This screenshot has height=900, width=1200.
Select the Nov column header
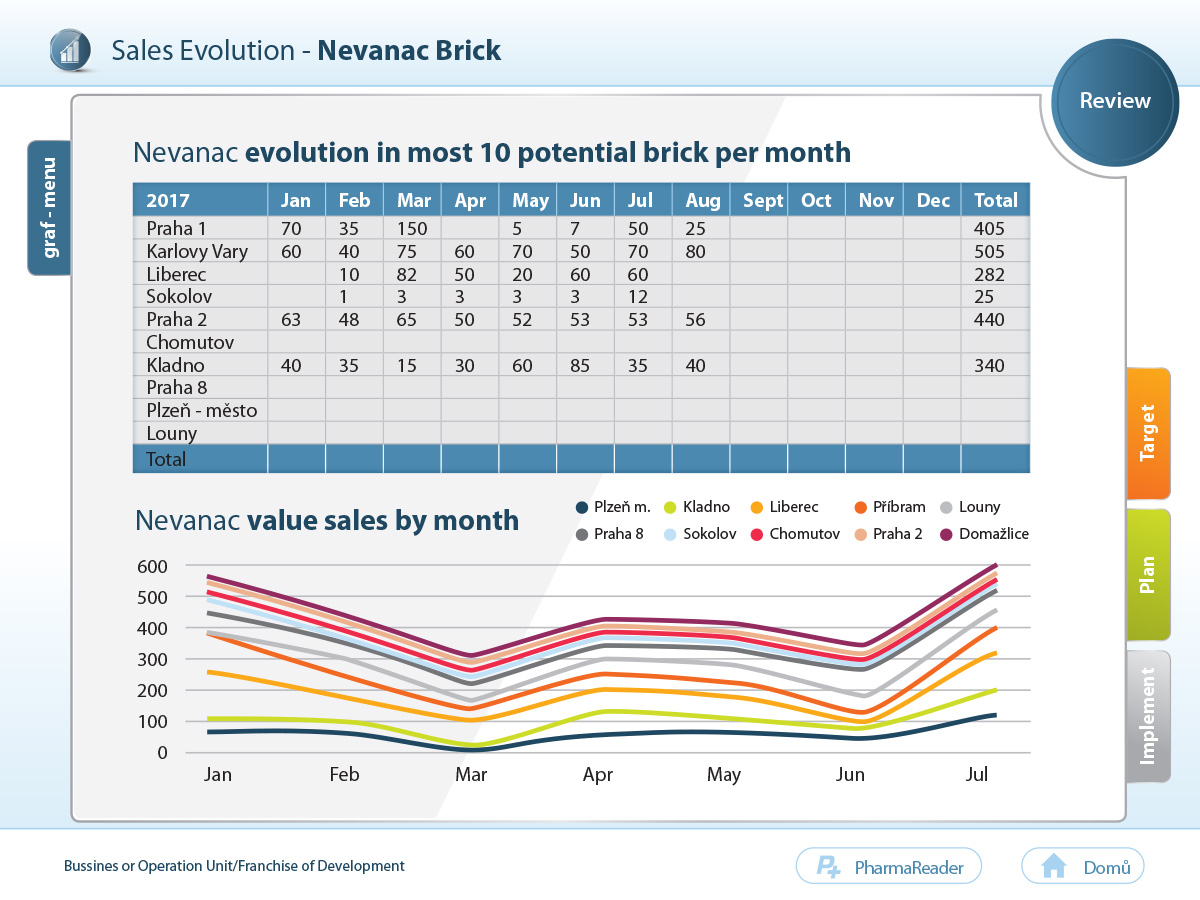[876, 199]
